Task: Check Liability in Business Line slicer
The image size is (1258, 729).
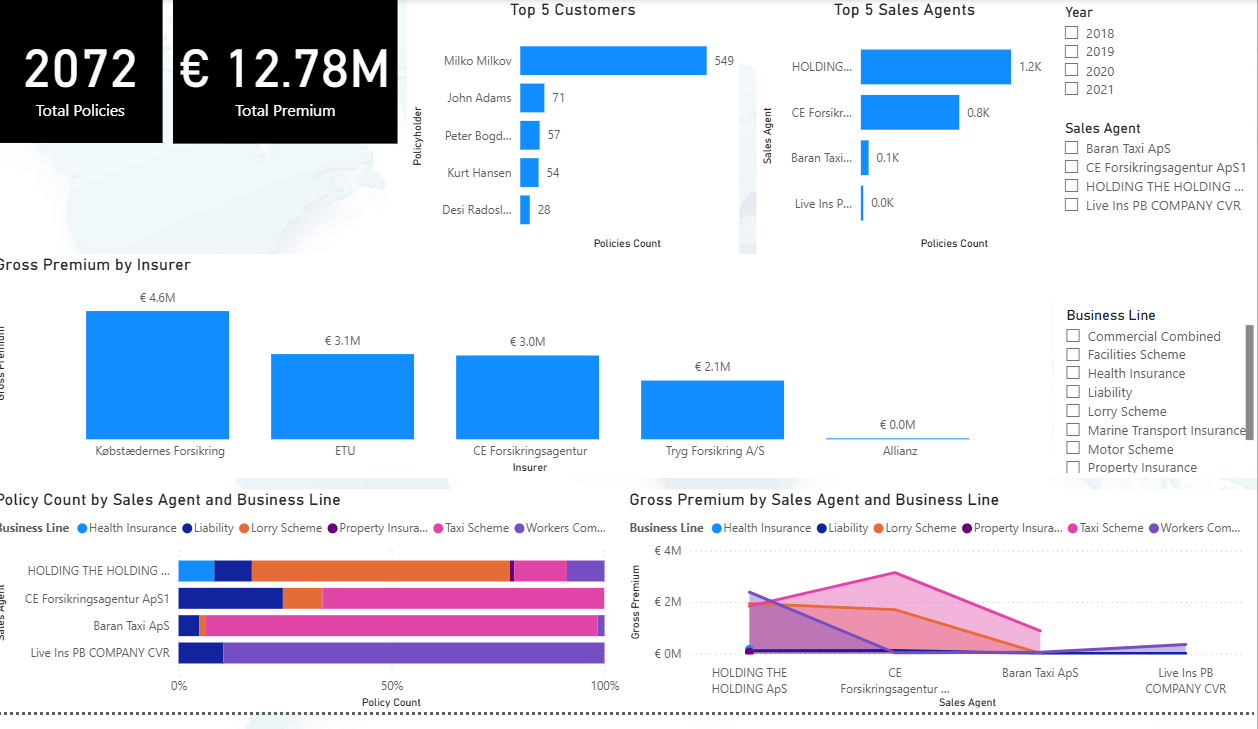Action: click(x=1073, y=392)
